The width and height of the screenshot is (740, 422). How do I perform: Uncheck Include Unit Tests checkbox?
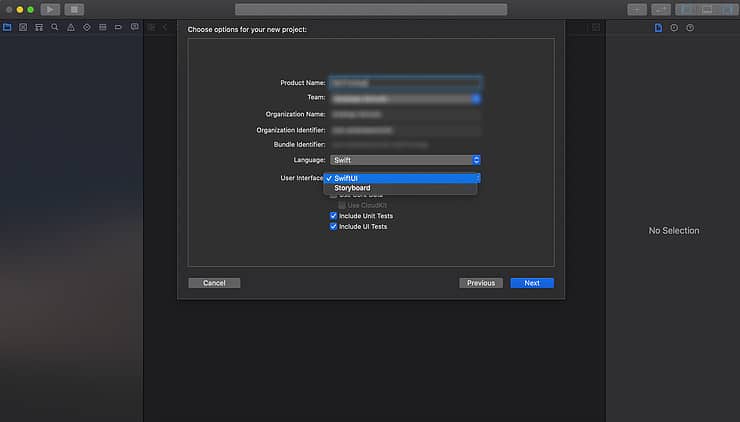pos(334,216)
